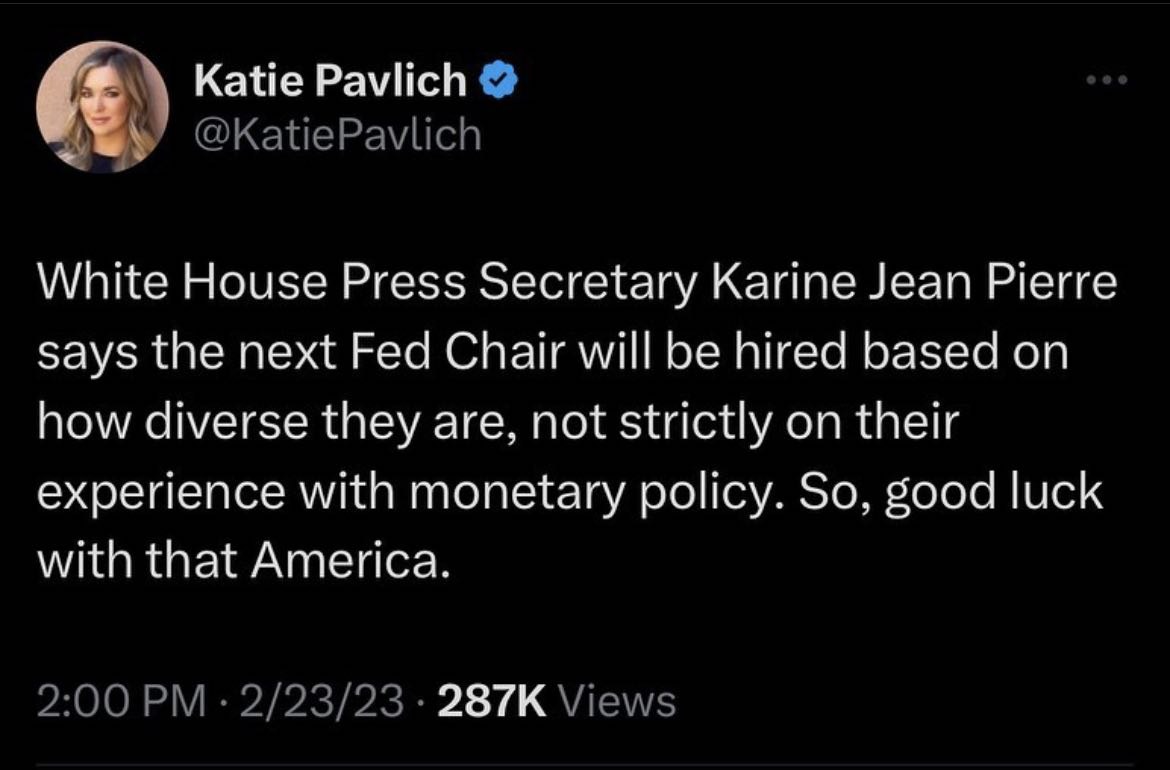Click the final line "with that America."
The image size is (1170, 770).
[244, 560]
